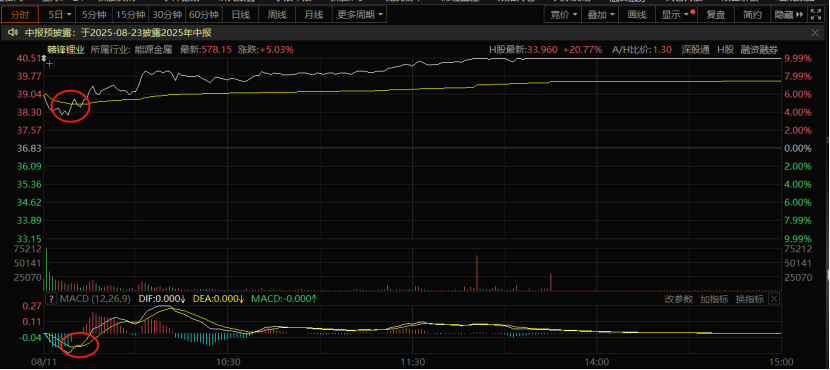Select the 分时 intraday tab
The height and width of the screenshot is (370, 830).
20,15
